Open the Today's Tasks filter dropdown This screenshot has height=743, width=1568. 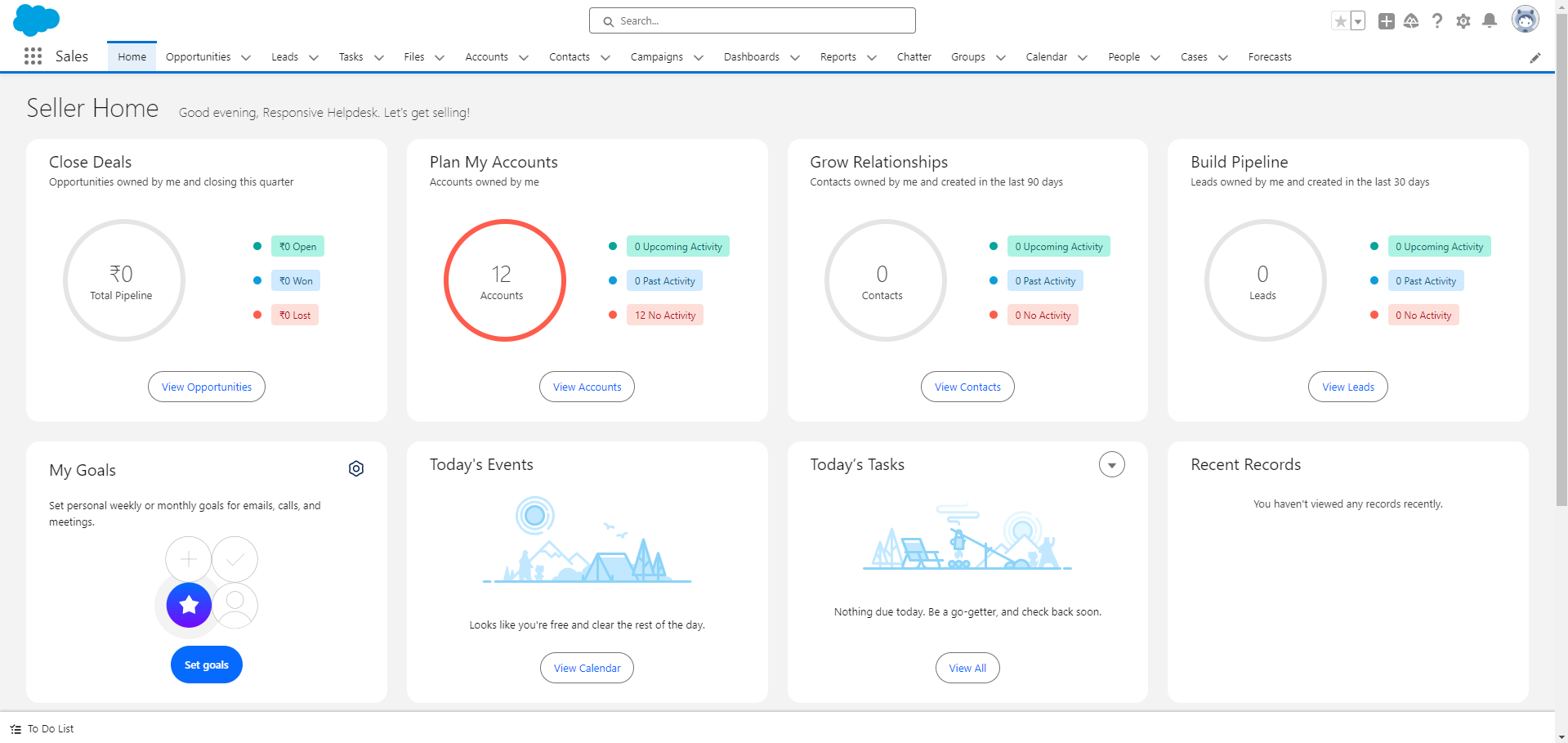click(x=1111, y=464)
